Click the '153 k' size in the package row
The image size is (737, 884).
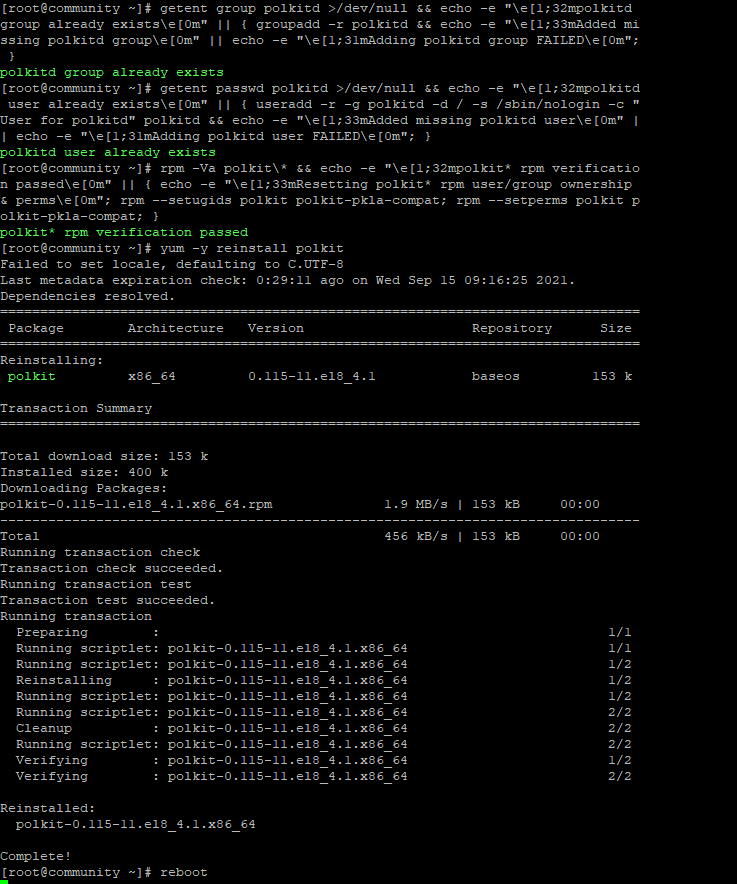coord(612,376)
